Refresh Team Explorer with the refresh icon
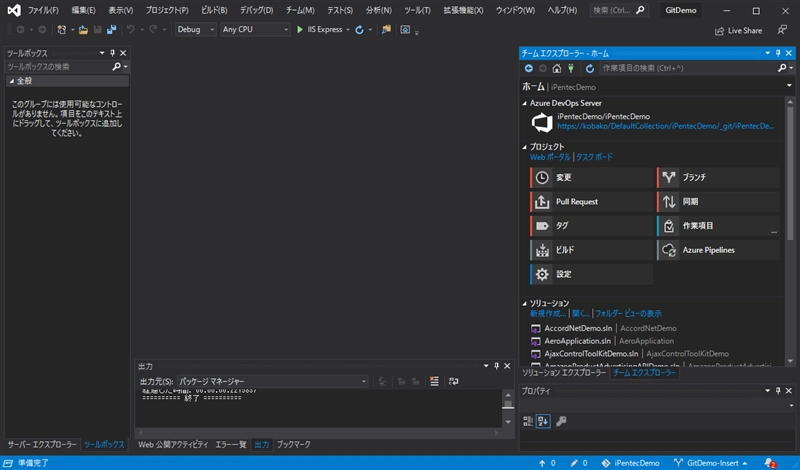This screenshot has width=800, height=470. [590, 68]
